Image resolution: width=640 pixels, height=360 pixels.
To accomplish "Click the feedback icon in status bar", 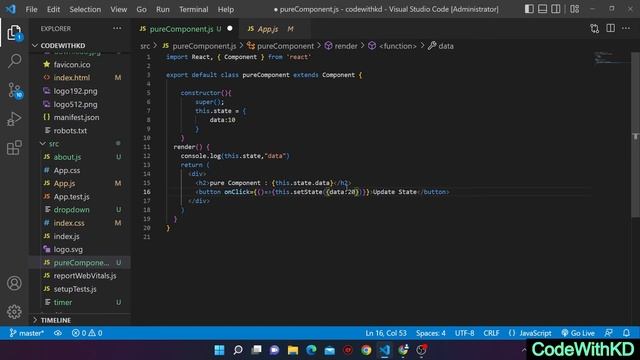I will 609,333.
